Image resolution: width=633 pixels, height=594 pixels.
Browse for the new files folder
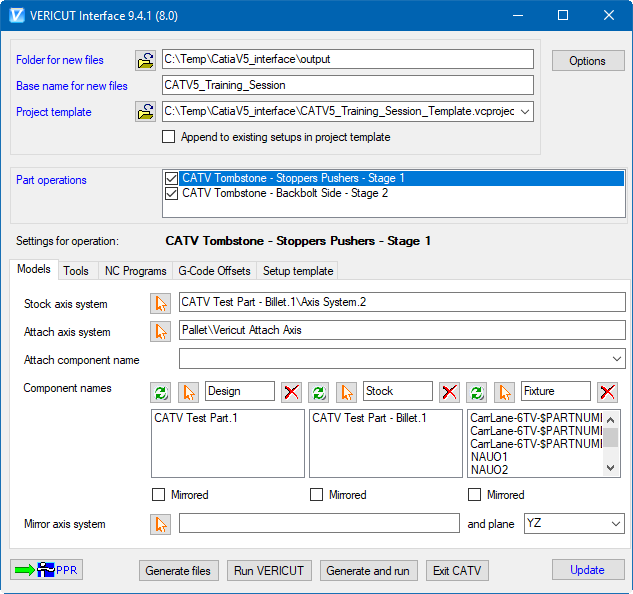tap(145, 61)
